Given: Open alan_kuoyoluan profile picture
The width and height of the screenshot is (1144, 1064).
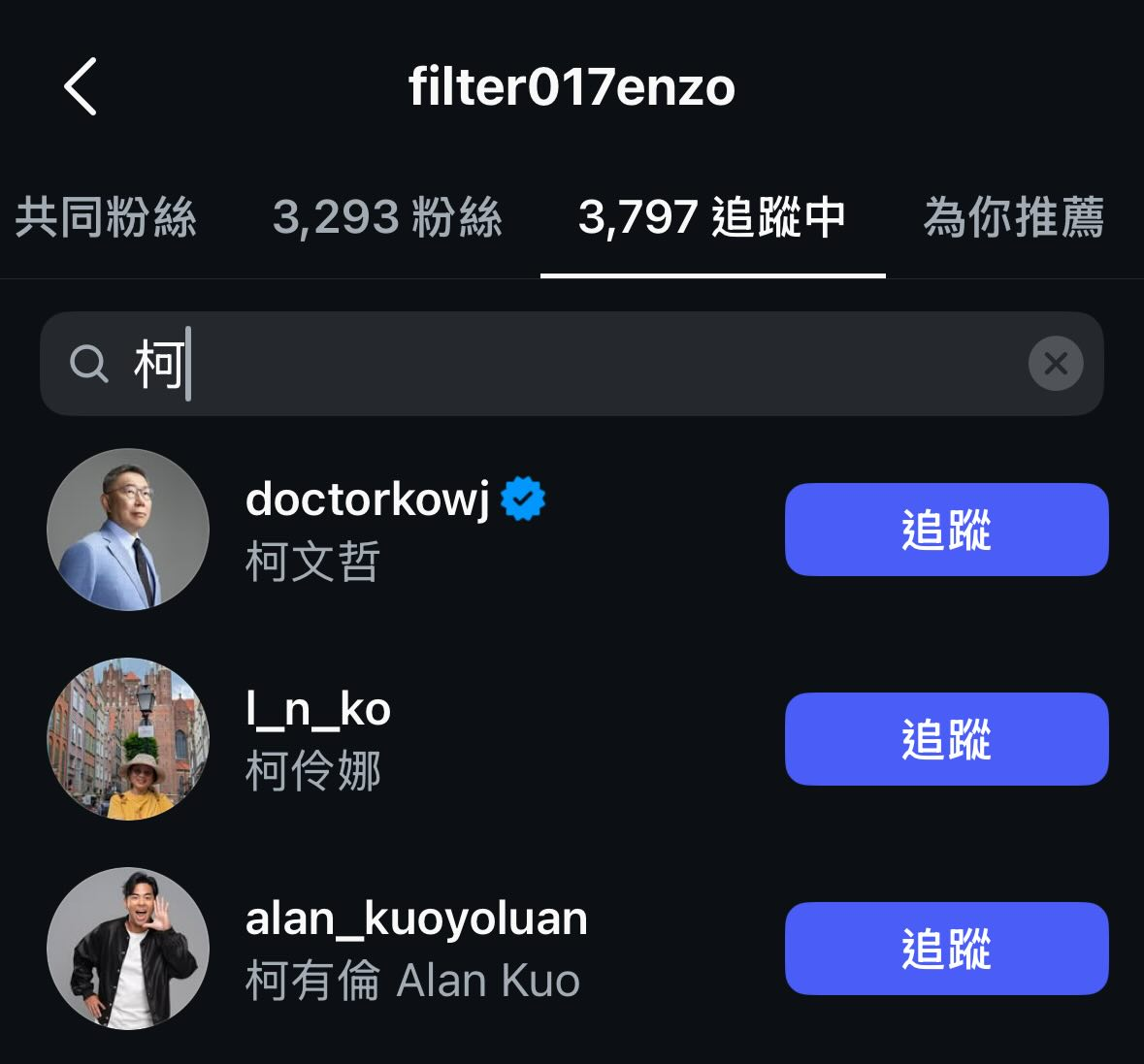Looking at the screenshot, I should 128,948.
